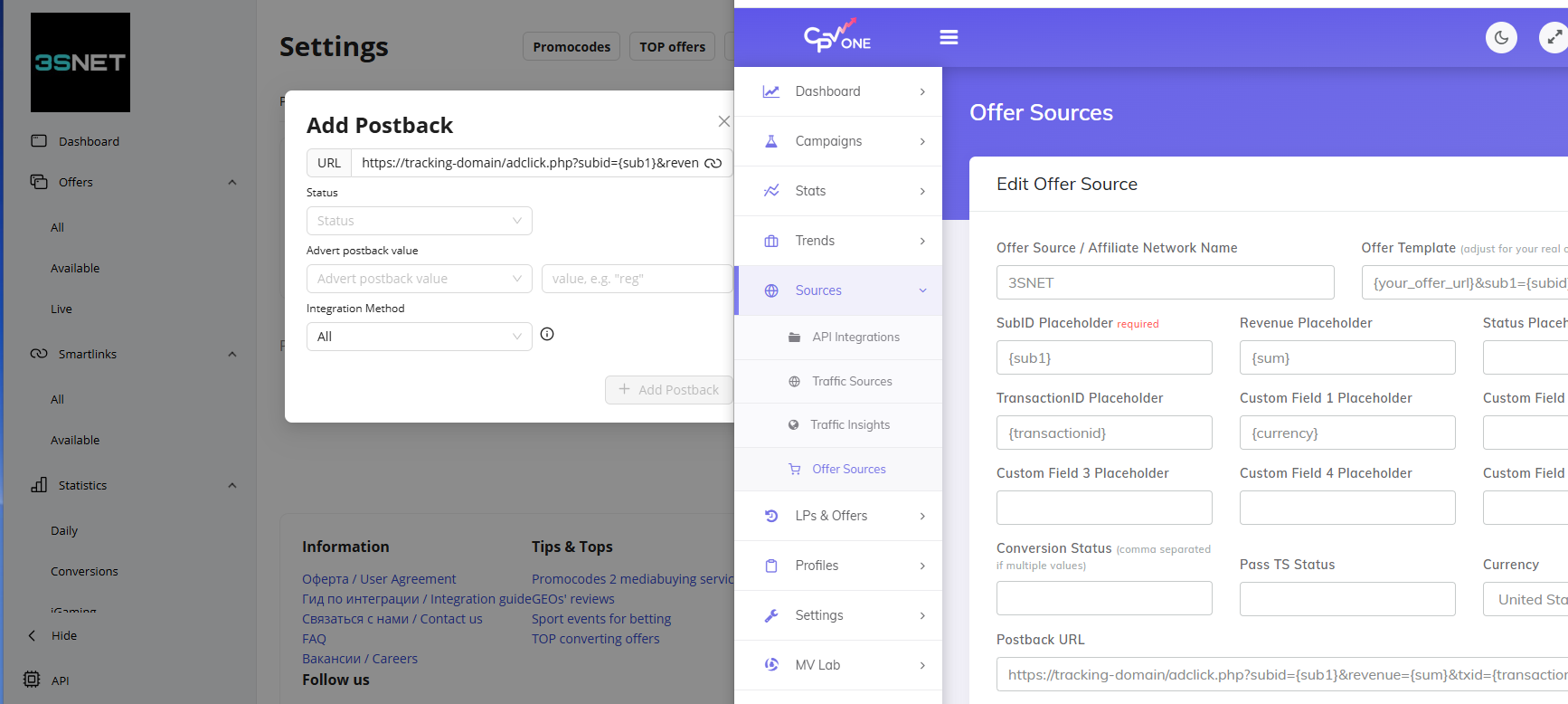Open the TOP converting offers link
This screenshot has height=704, width=1568.
tap(595, 639)
